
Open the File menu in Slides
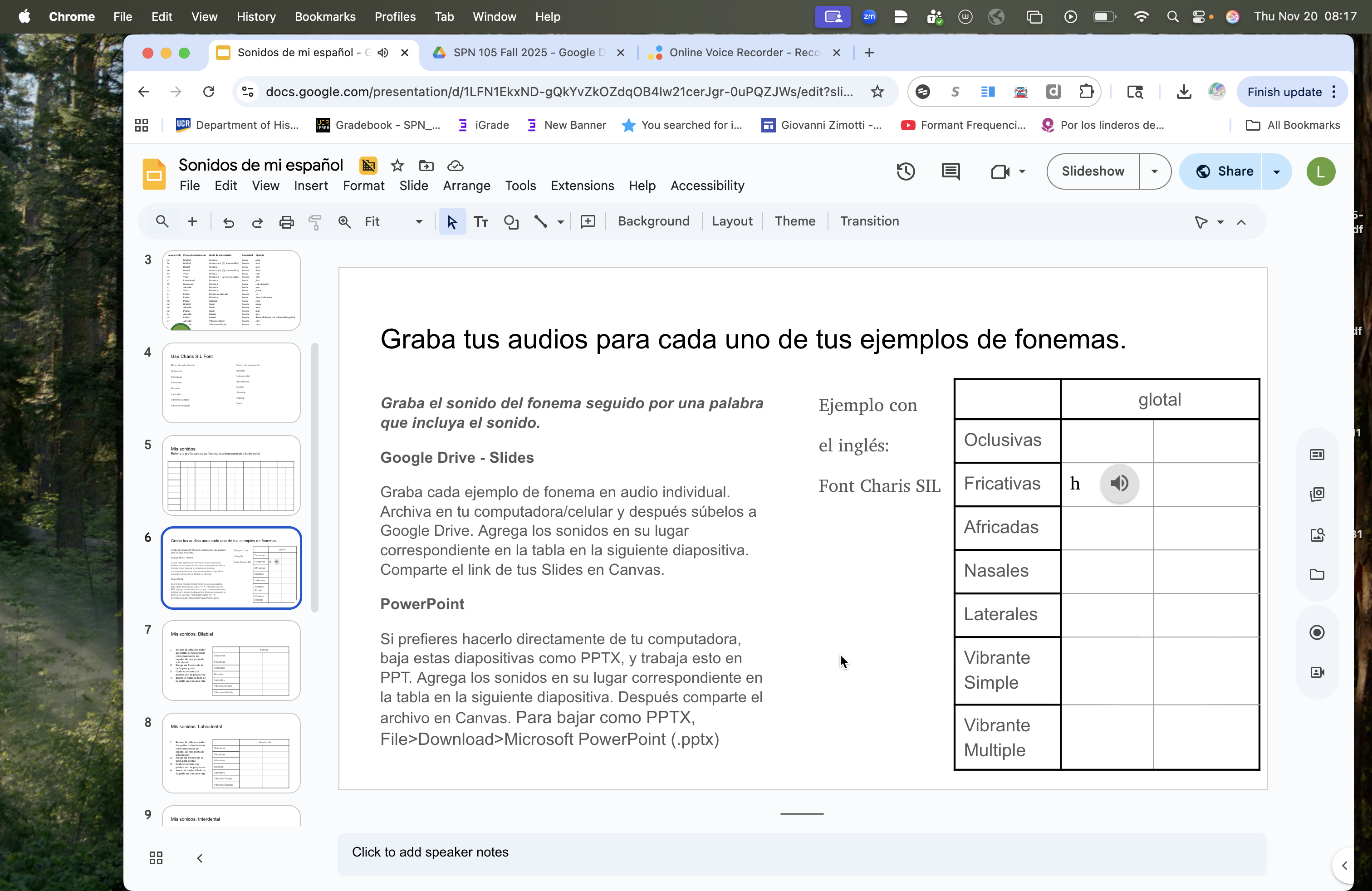[190, 186]
